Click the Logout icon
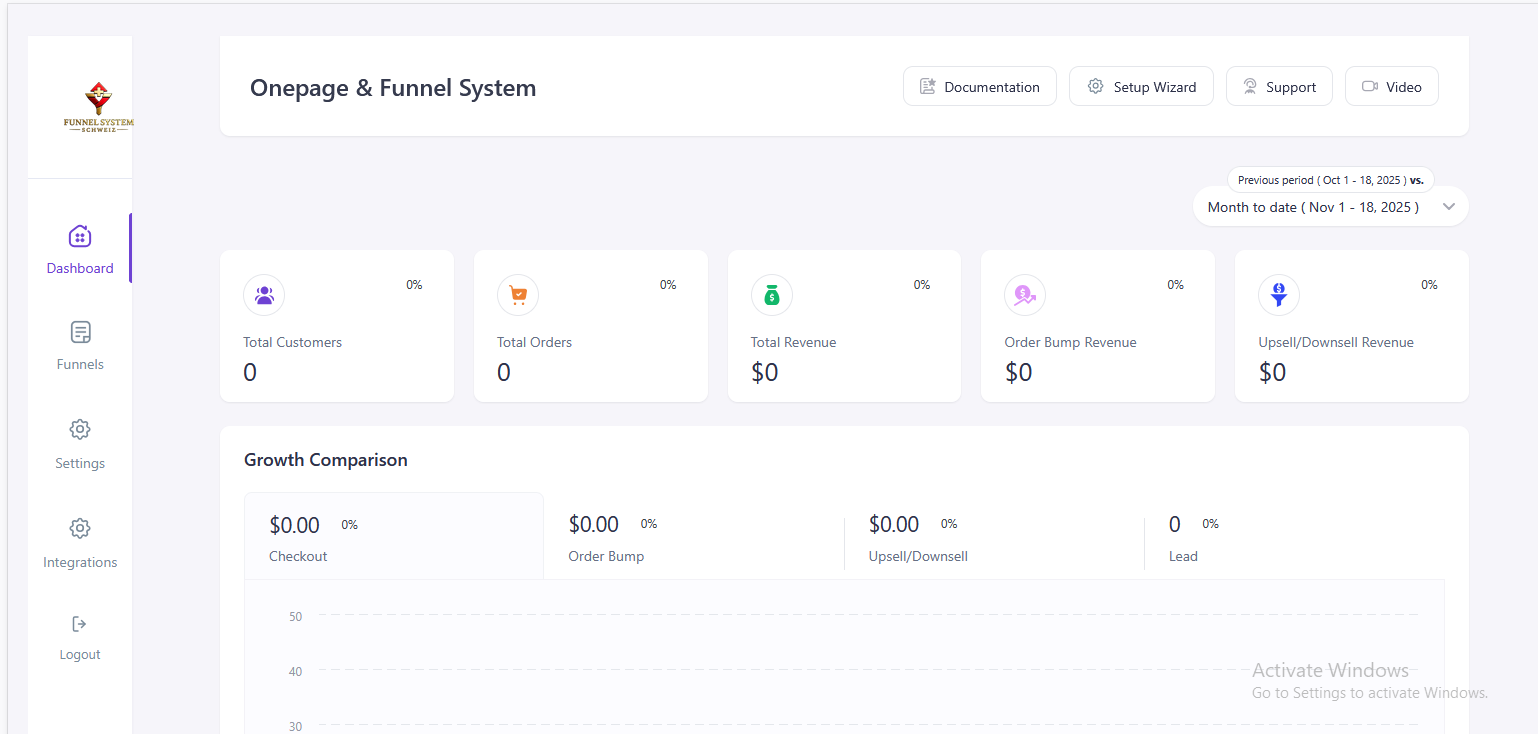The height and width of the screenshot is (734, 1538). [80, 624]
